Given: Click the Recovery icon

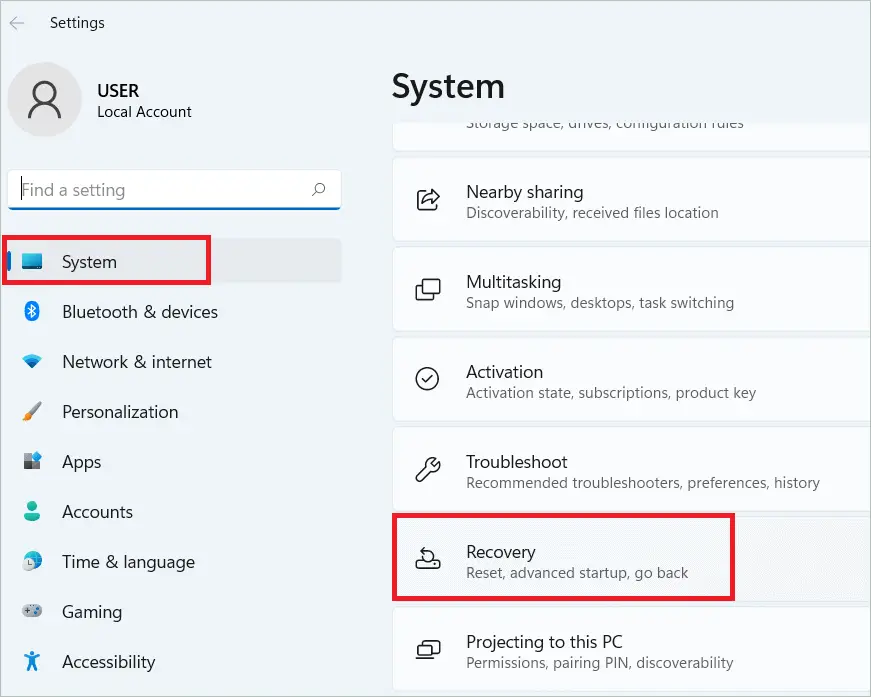Looking at the screenshot, I should tap(428, 560).
